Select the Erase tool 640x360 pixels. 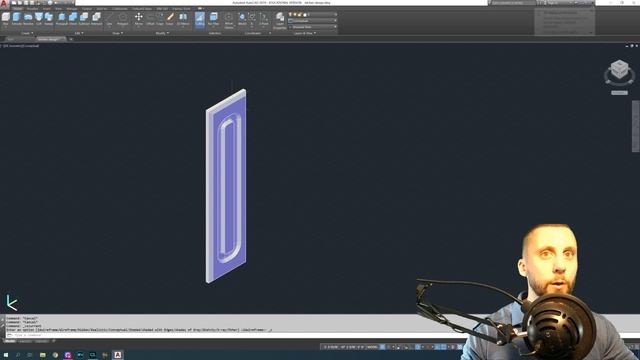click(170, 18)
